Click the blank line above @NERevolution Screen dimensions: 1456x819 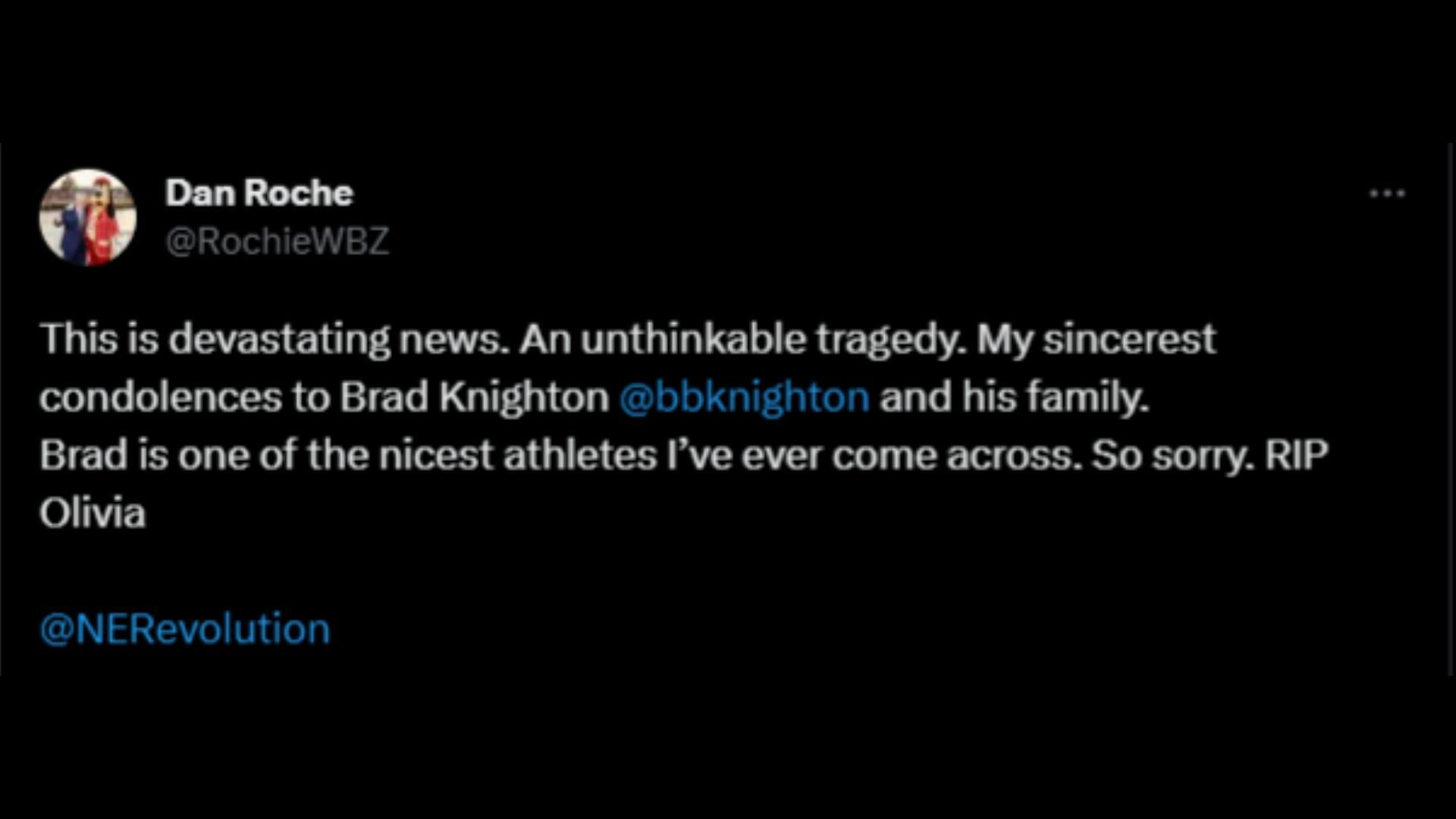click(728, 571)
